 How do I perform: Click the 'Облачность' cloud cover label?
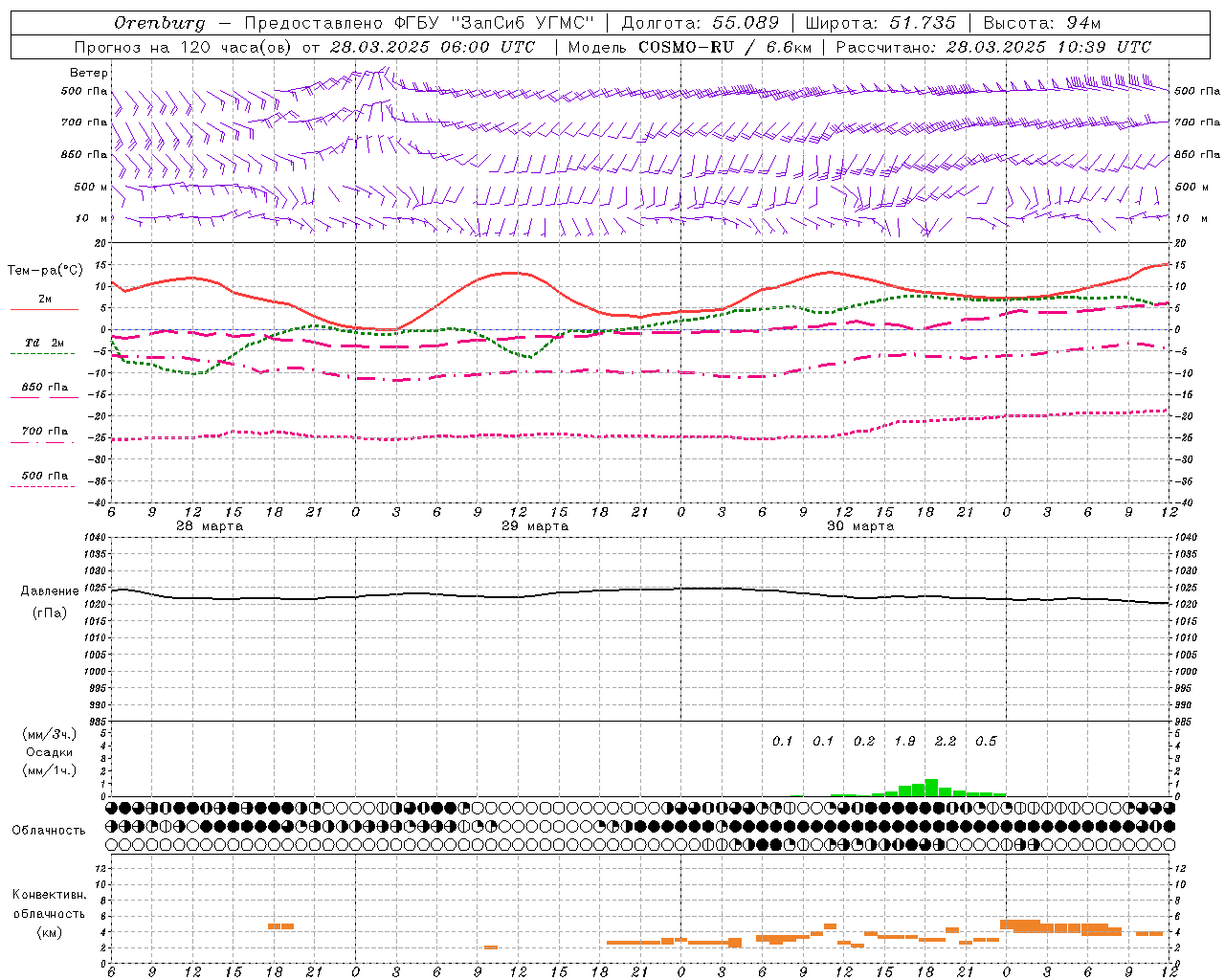click(49, 830)
